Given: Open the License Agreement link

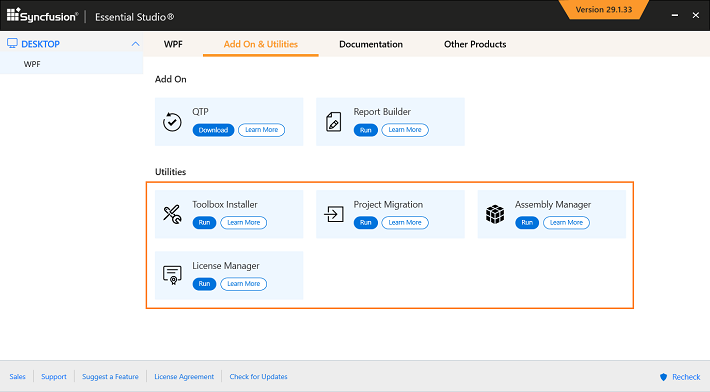Looking at the screenshot, I should coord(184,377).
